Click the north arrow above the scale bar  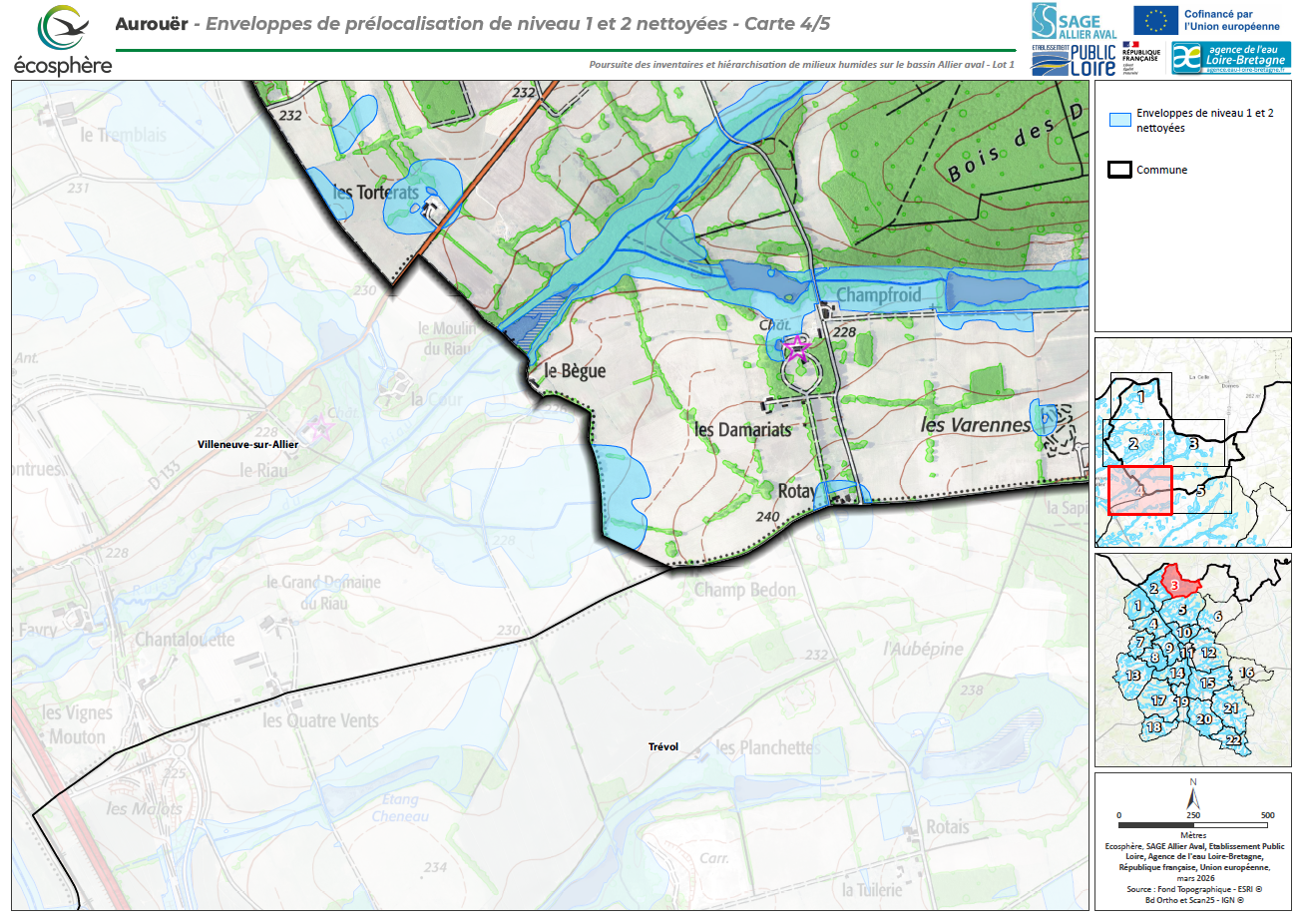pyautogui.click(x=1192, y=798)
